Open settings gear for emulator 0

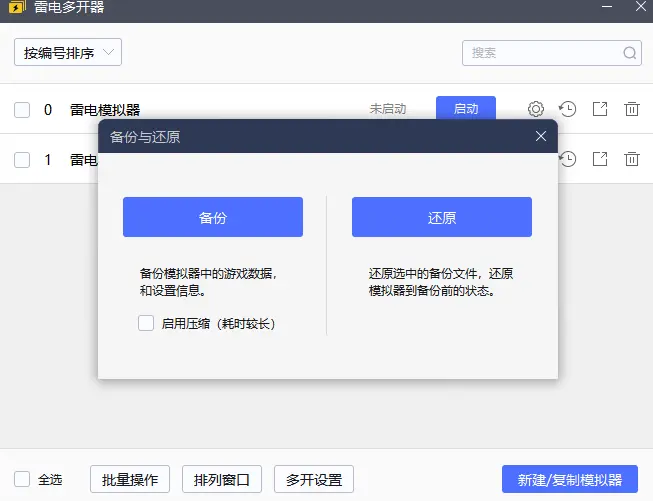[x=536, y=109]
